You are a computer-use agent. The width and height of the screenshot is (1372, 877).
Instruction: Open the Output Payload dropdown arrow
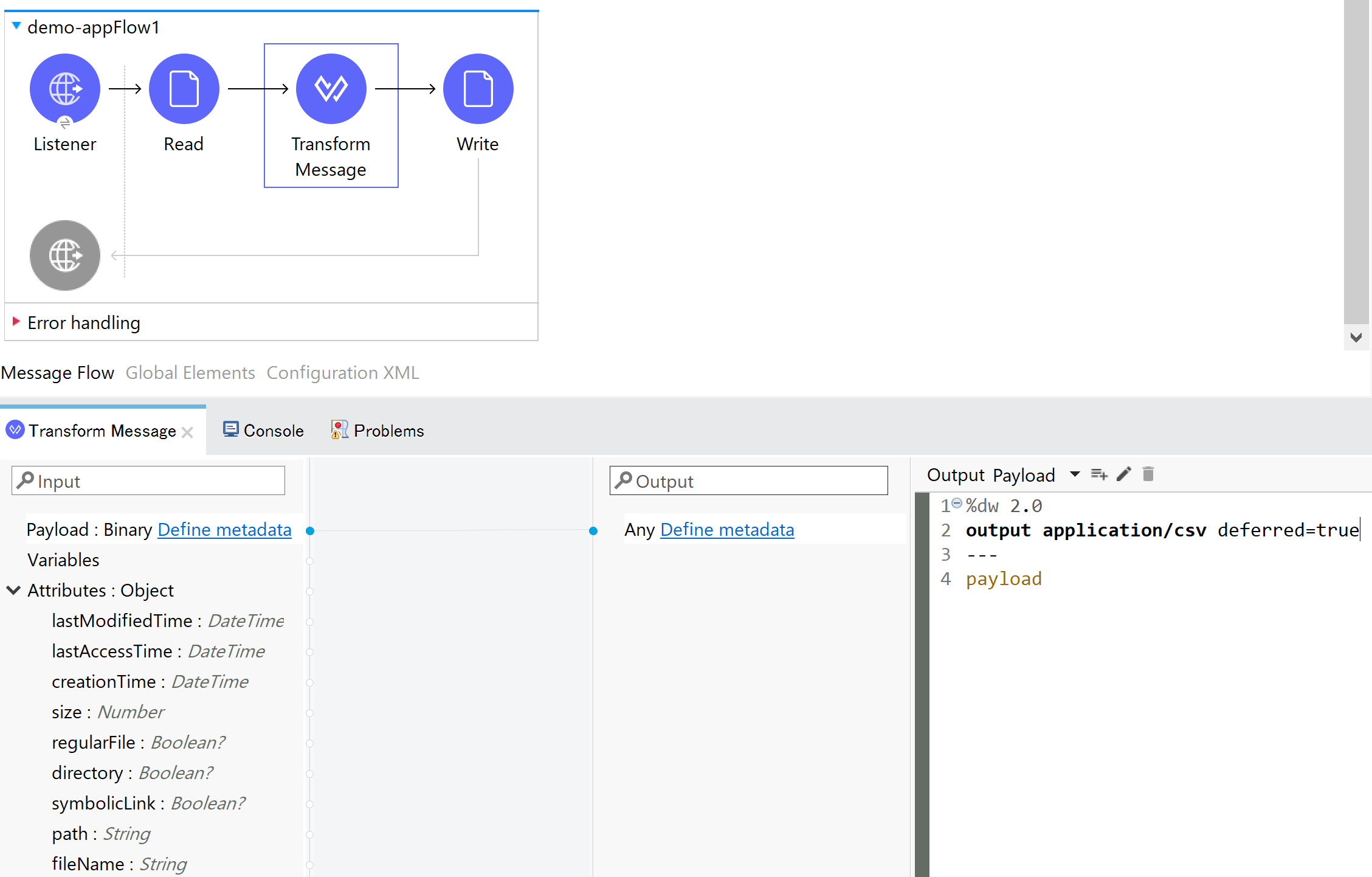(x=1075, y=474)
